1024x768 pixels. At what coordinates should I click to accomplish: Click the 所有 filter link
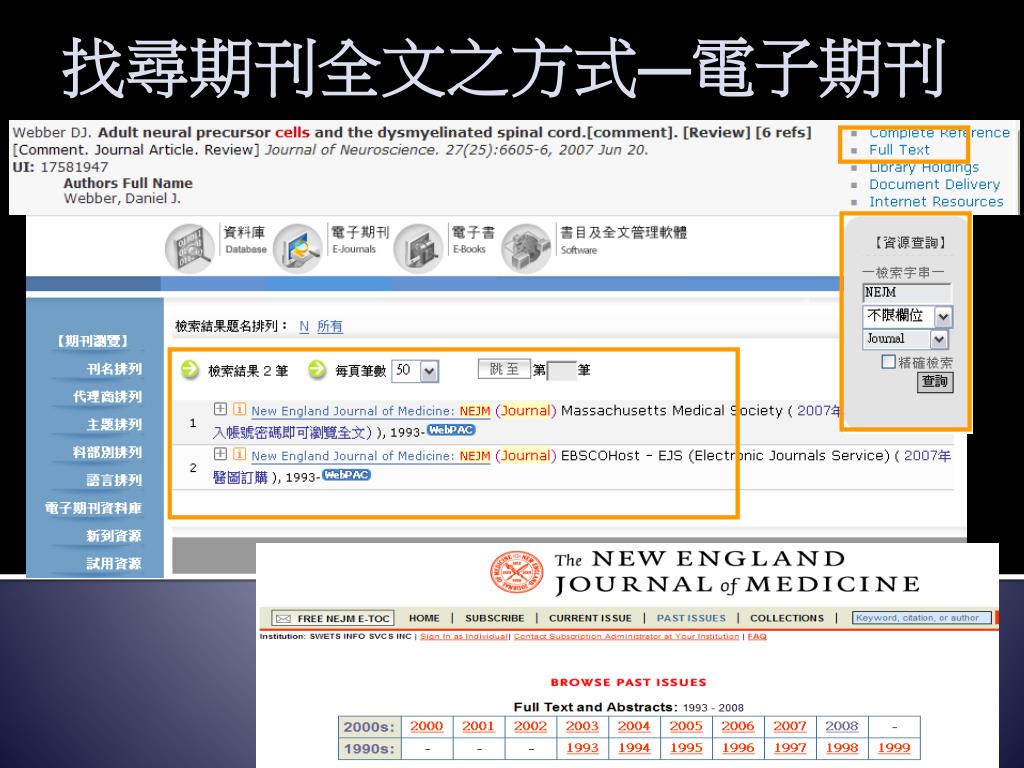[x=330, y=326]
